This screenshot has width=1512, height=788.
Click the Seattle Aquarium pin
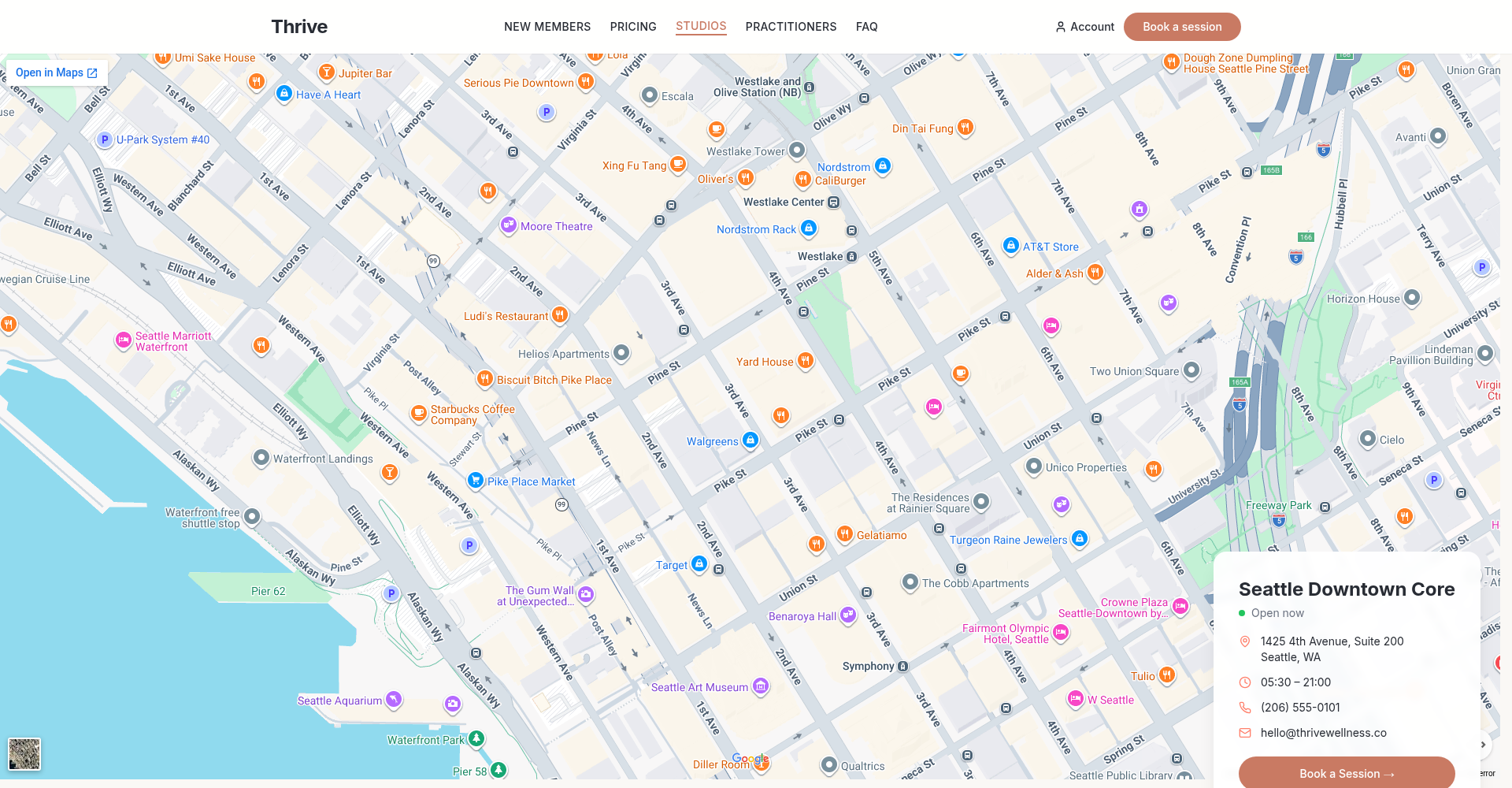393,699
